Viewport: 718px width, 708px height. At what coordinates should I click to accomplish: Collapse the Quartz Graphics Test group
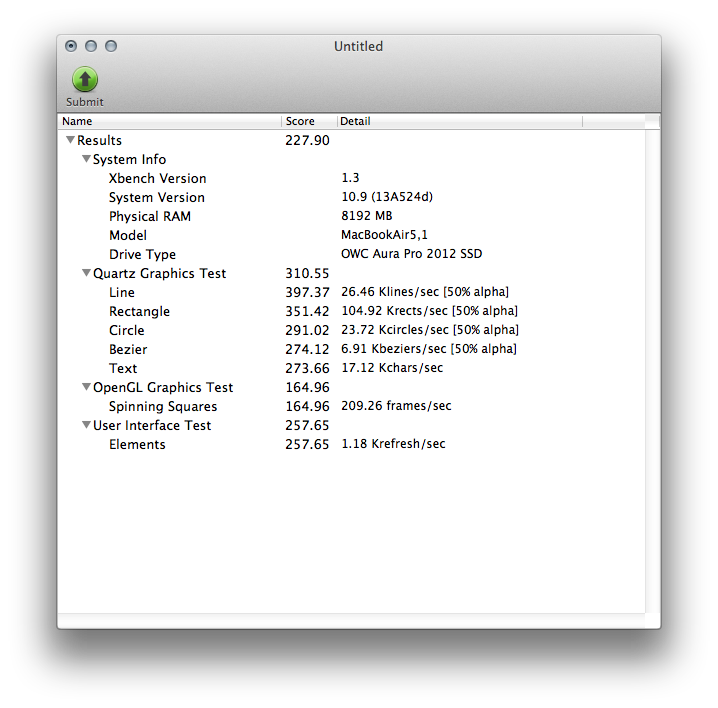[86, 274]
